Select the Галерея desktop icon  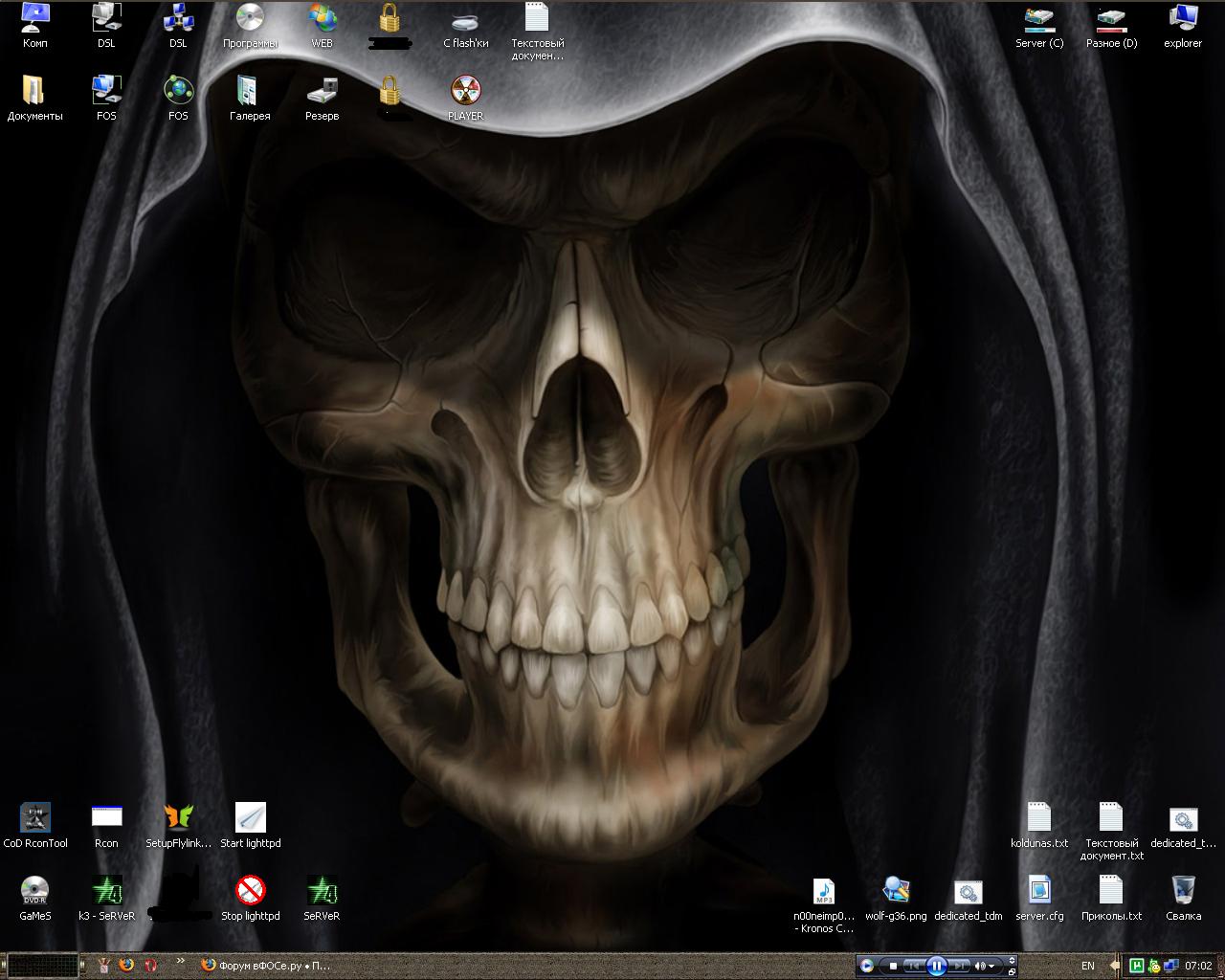click(x=250, y=92)
